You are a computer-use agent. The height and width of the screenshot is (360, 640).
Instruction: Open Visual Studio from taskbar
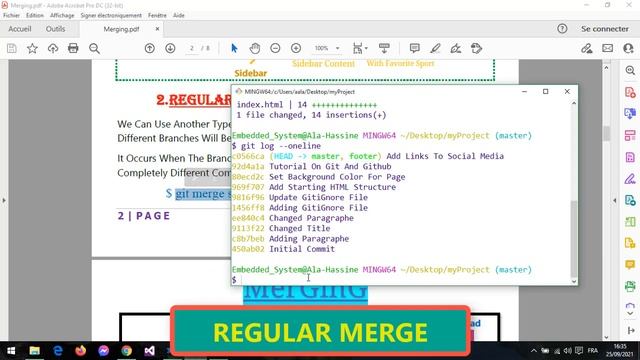click(149, 351)
